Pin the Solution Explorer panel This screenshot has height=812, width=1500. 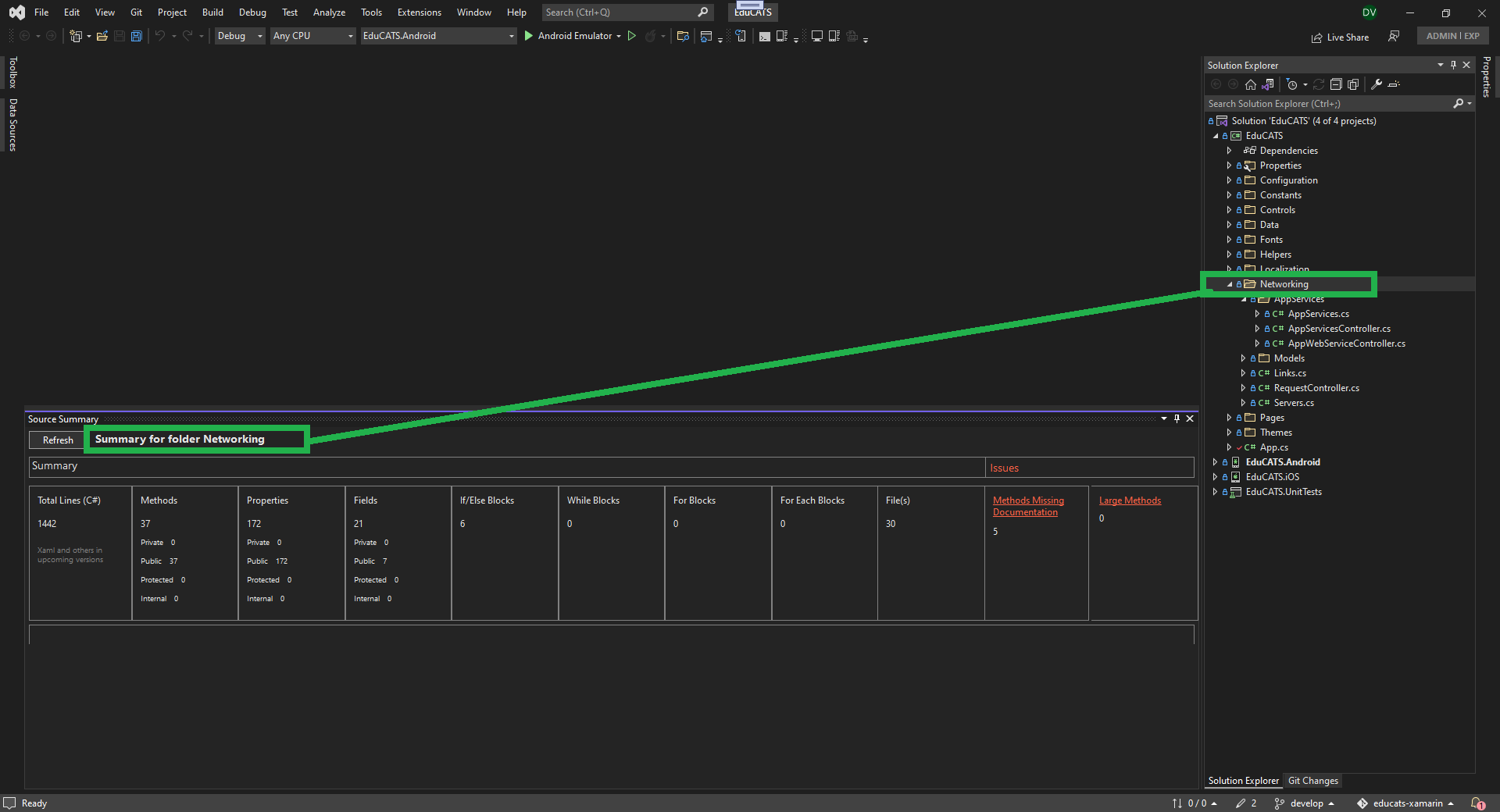[x=1453, y=65]
